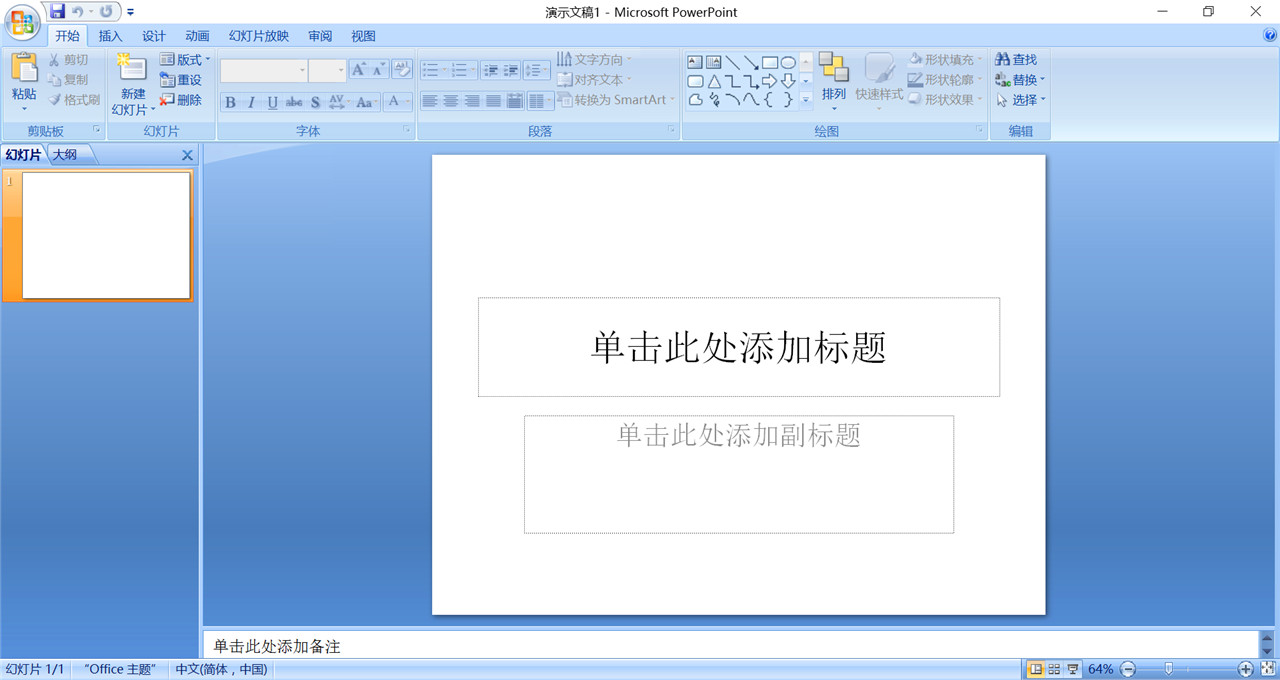
Task: Expand the shapes gallery More arrow
Action: point(806,99)
